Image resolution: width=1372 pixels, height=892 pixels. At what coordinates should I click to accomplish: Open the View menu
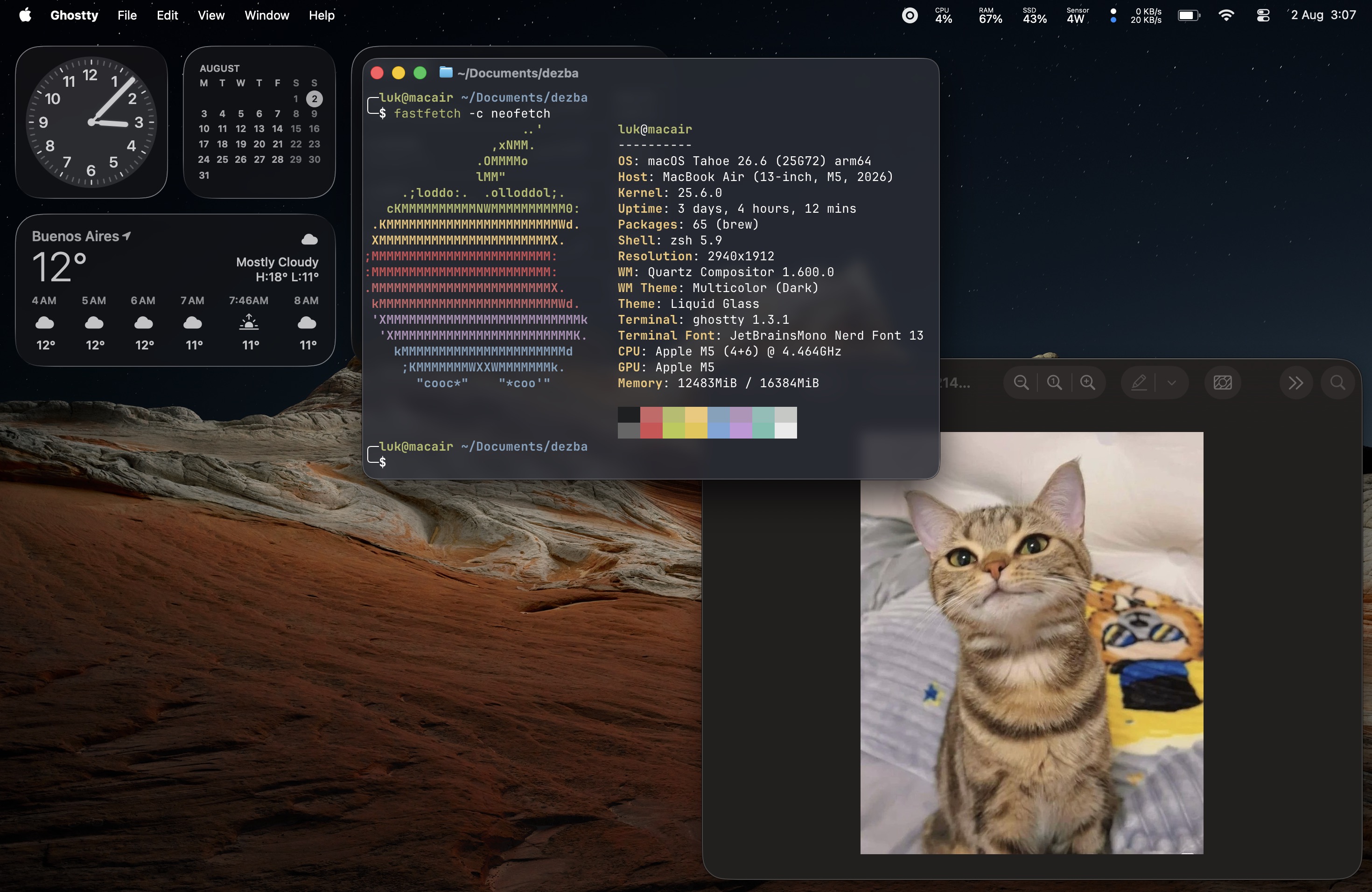click(211, 15)
